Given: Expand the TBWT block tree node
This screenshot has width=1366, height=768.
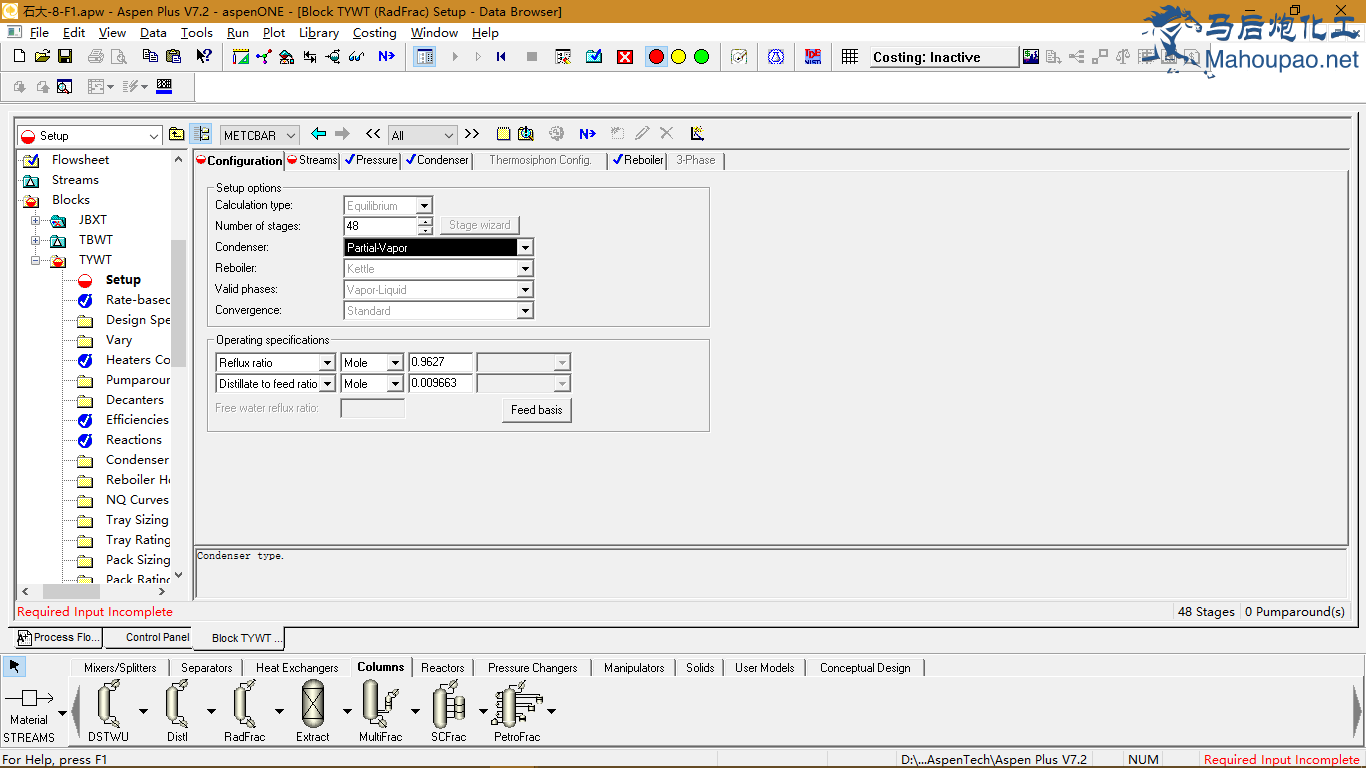Looking at the screenshot, I should (36, 240).
